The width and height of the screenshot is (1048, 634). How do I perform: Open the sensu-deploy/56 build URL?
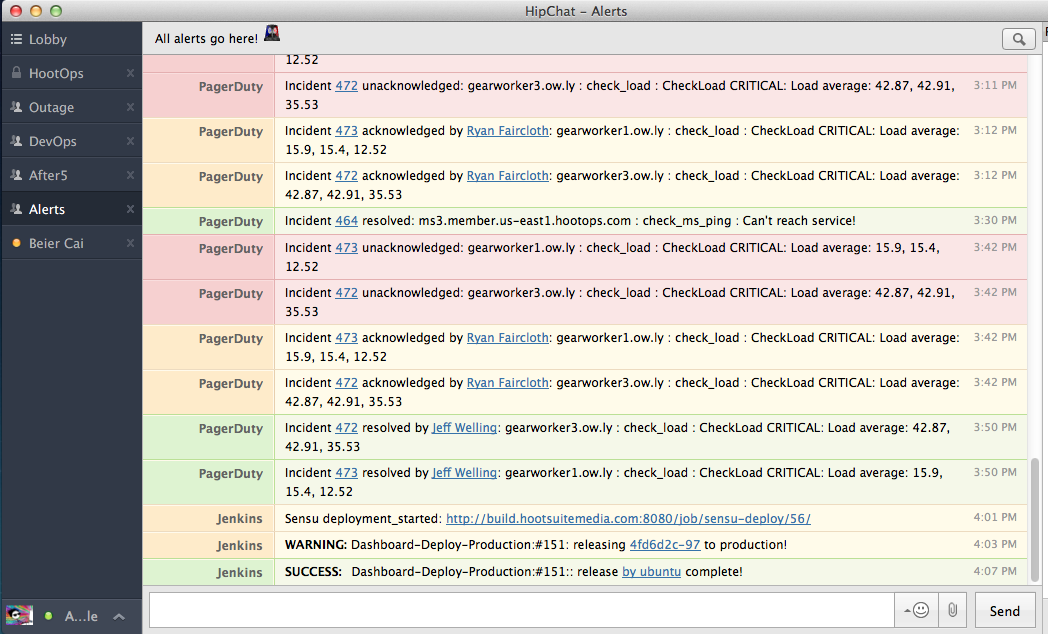click(x=628, y=518)
